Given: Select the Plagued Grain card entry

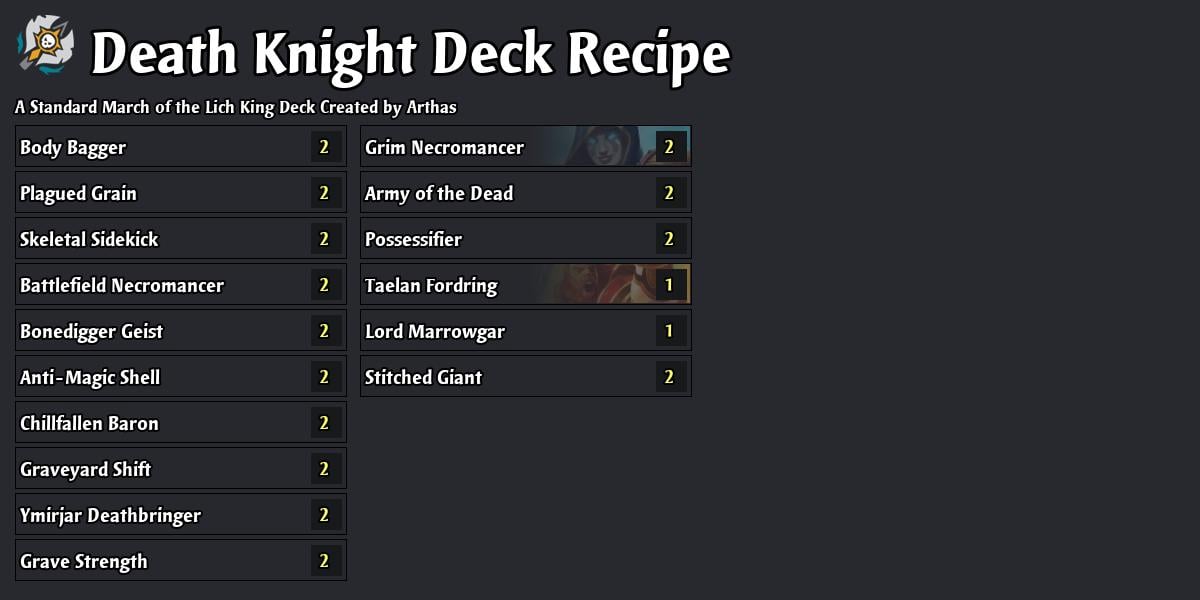Looking at the screenshot, I should point(150,192).
